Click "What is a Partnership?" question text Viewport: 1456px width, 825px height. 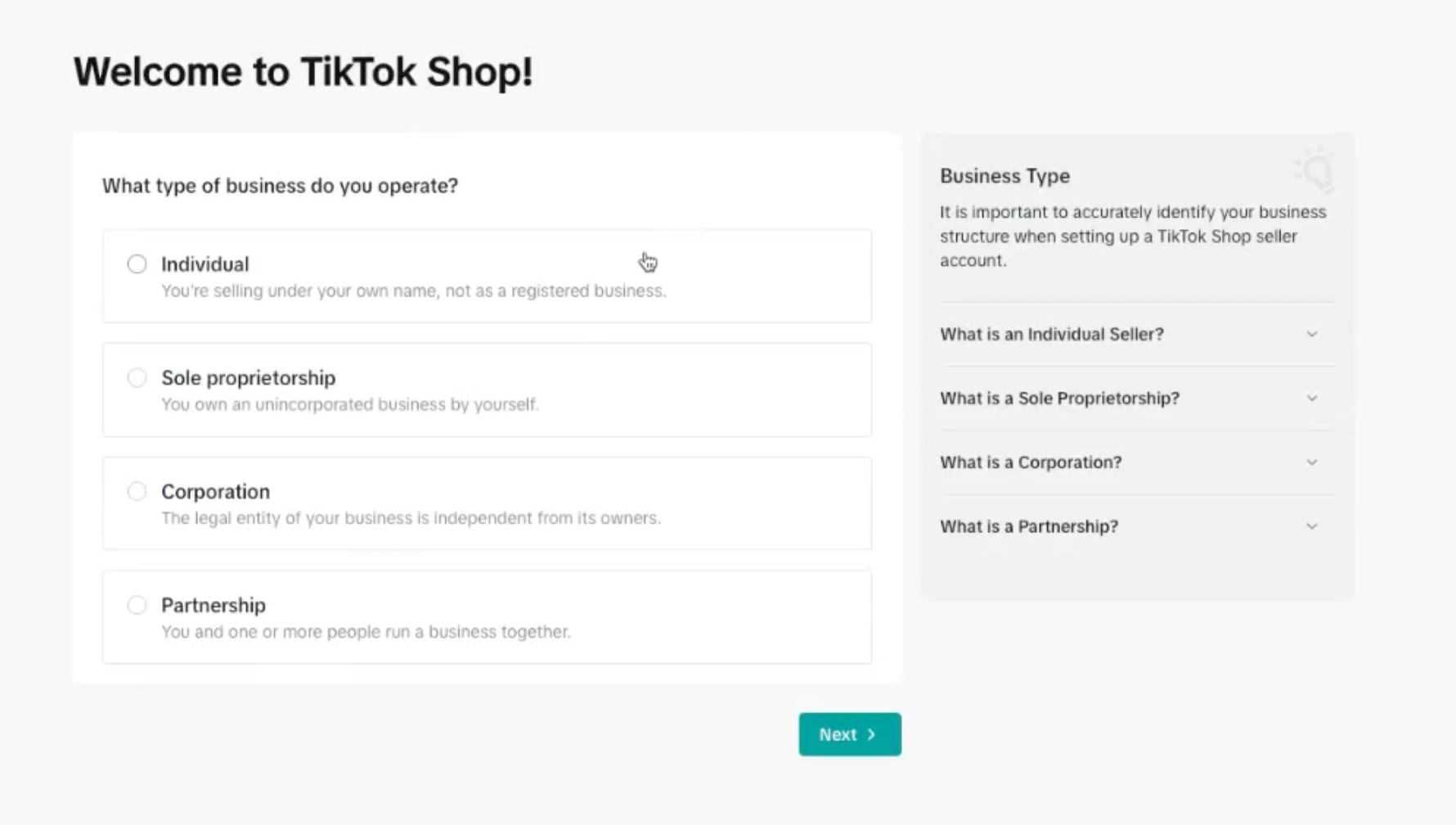[1028, 526]
